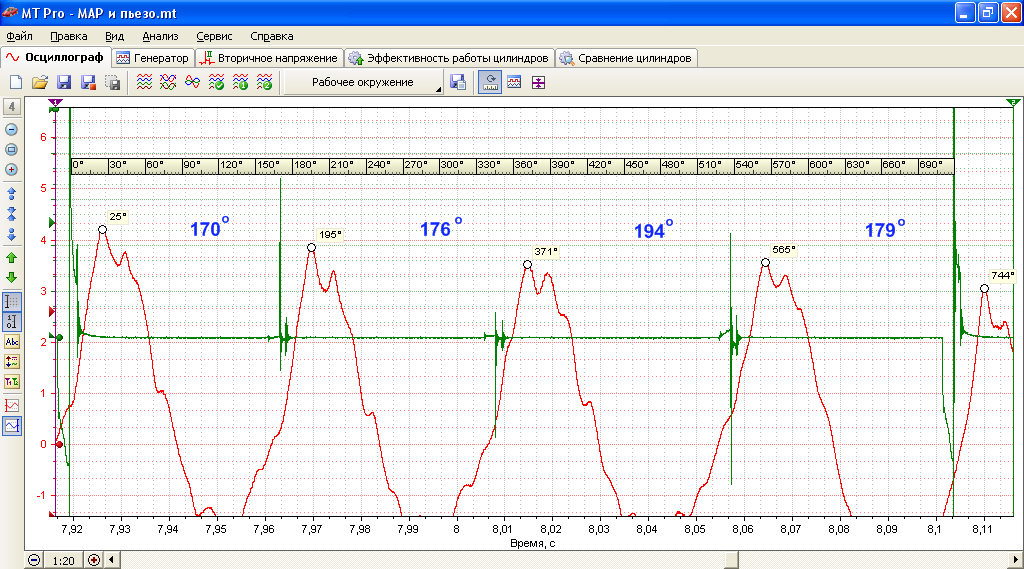Switch to the Вторичное напряжение tab
Screen dimensions: 1024x569
click(269, 58)
